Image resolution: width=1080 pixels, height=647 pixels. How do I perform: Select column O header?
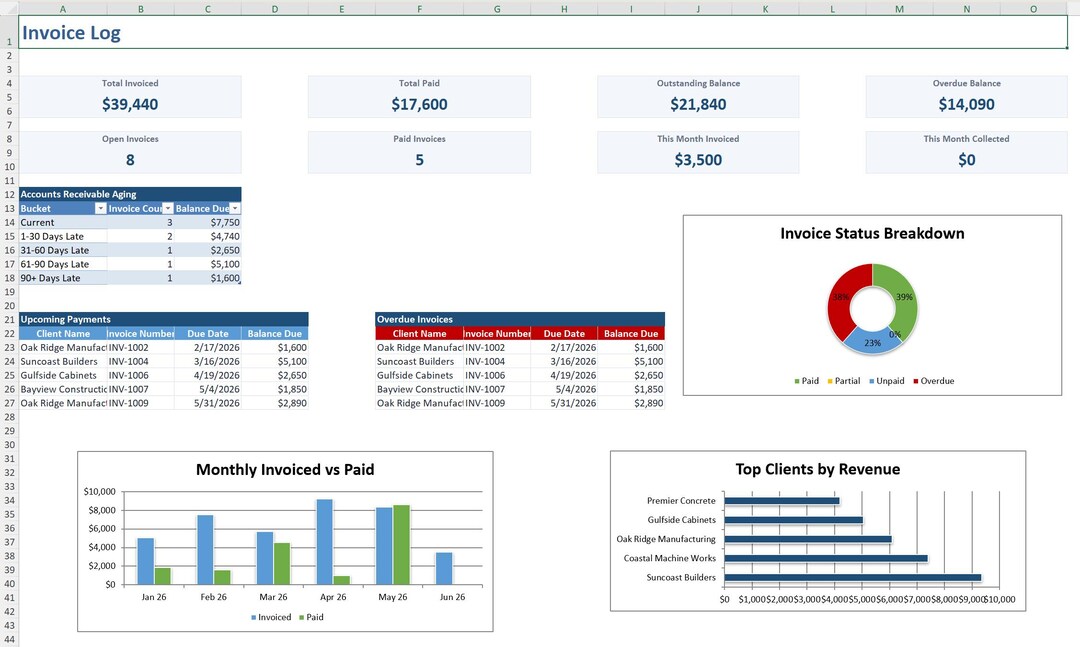coord(1033,9)
